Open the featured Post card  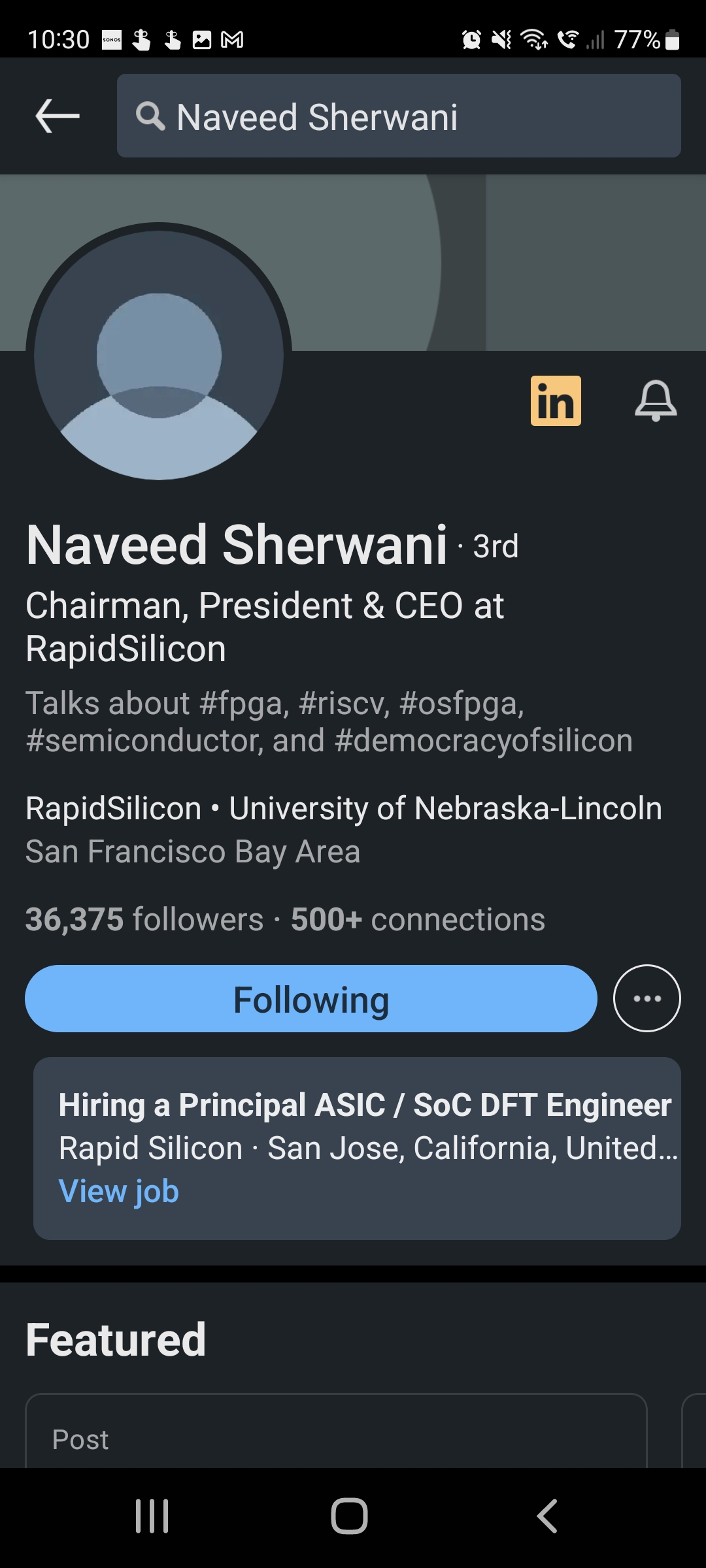pyautogui.click(x=336, y=1434)
